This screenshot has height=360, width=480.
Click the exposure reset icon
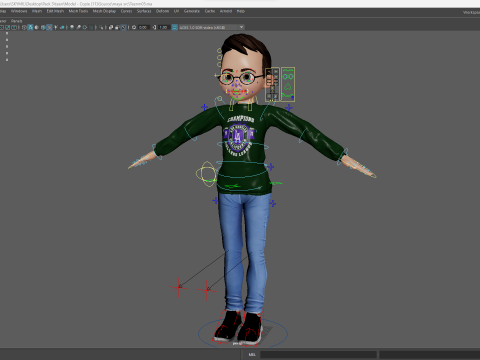coord(134,27)
